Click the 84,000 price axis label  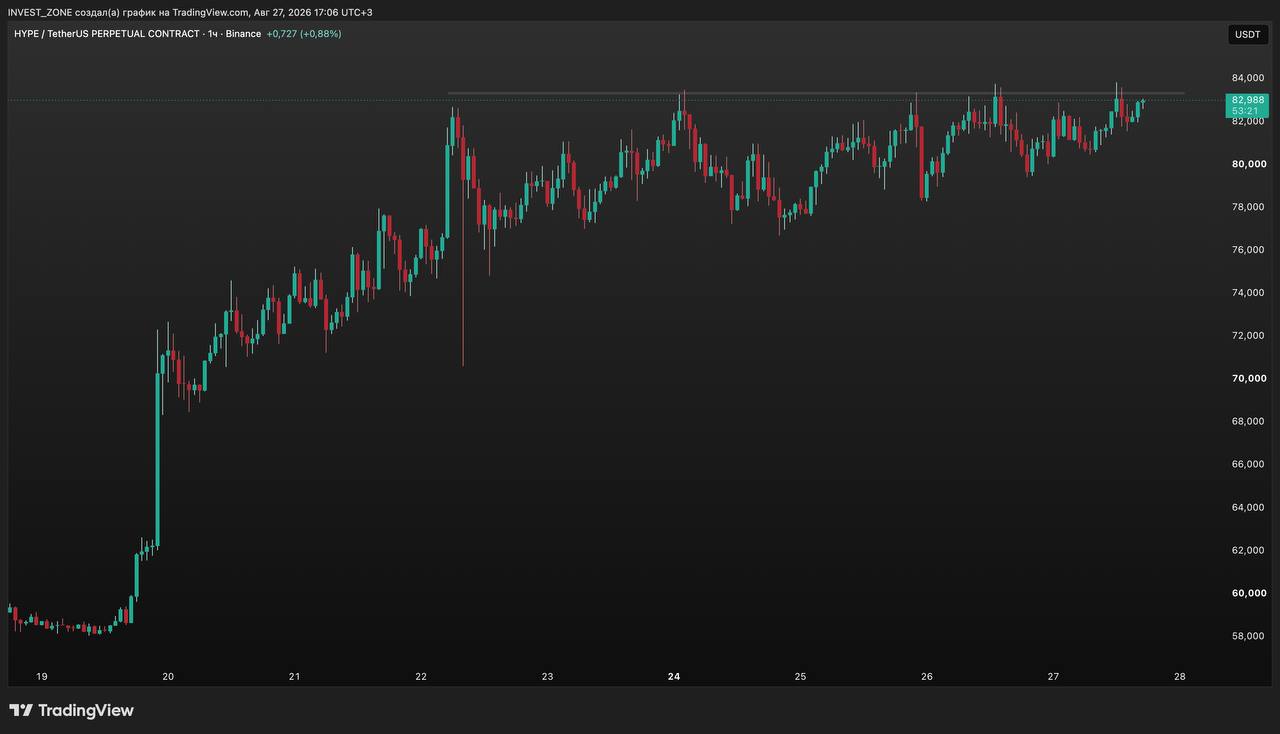coord(1249,78)
